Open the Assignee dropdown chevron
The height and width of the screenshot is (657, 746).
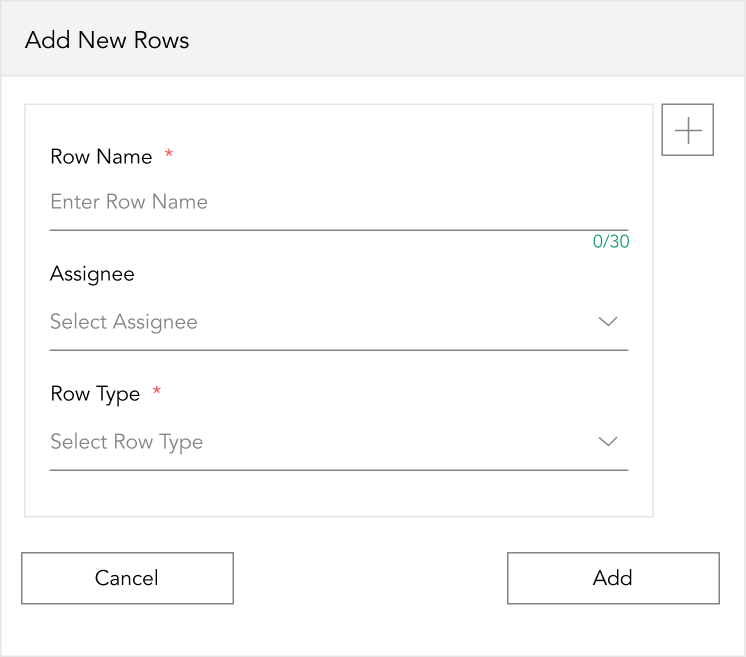(608, 322)
